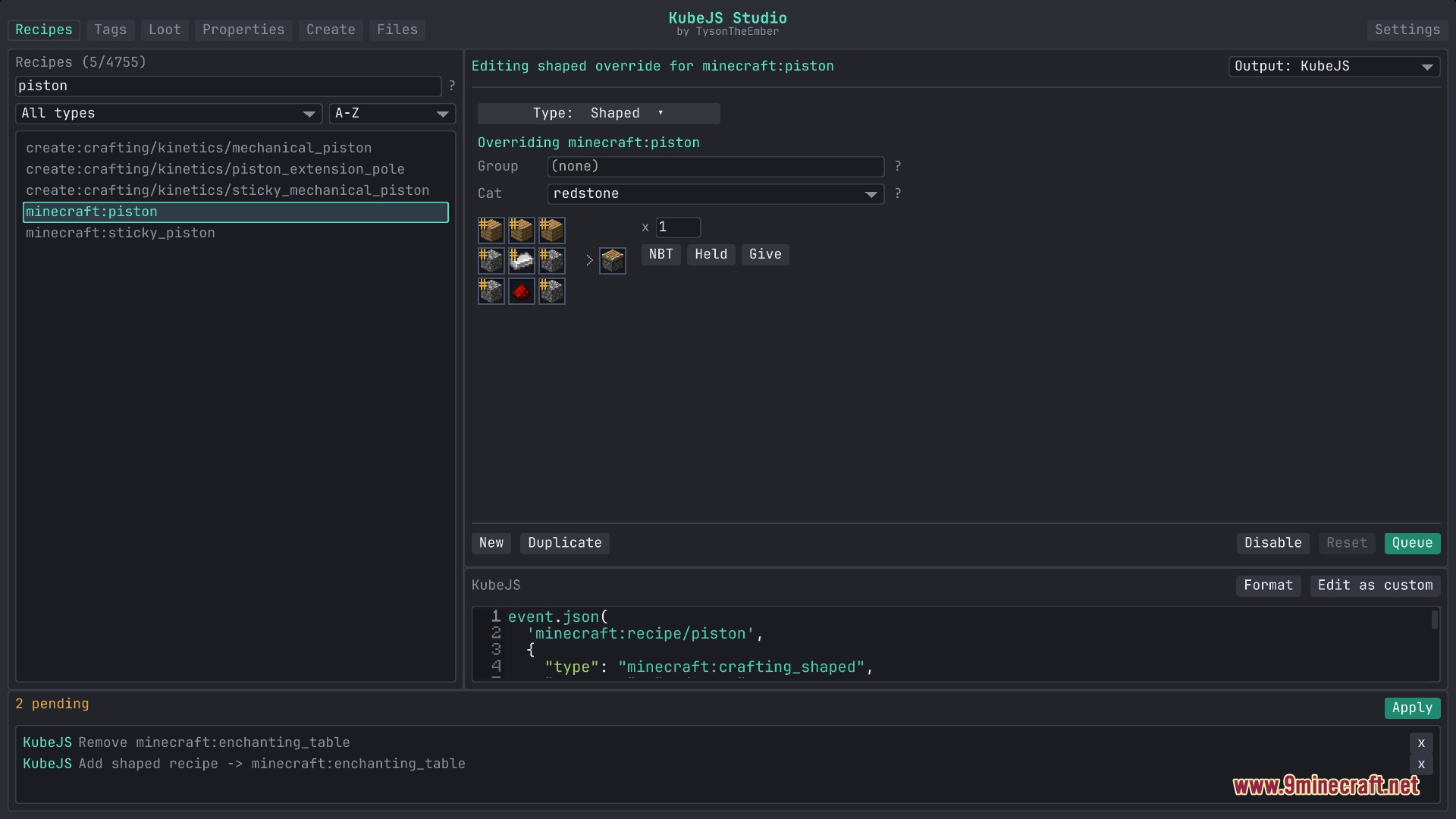Focus the Group input field
Image resolution: width=1456 pixels, height=819 pixels.
(x=716, y=167)
